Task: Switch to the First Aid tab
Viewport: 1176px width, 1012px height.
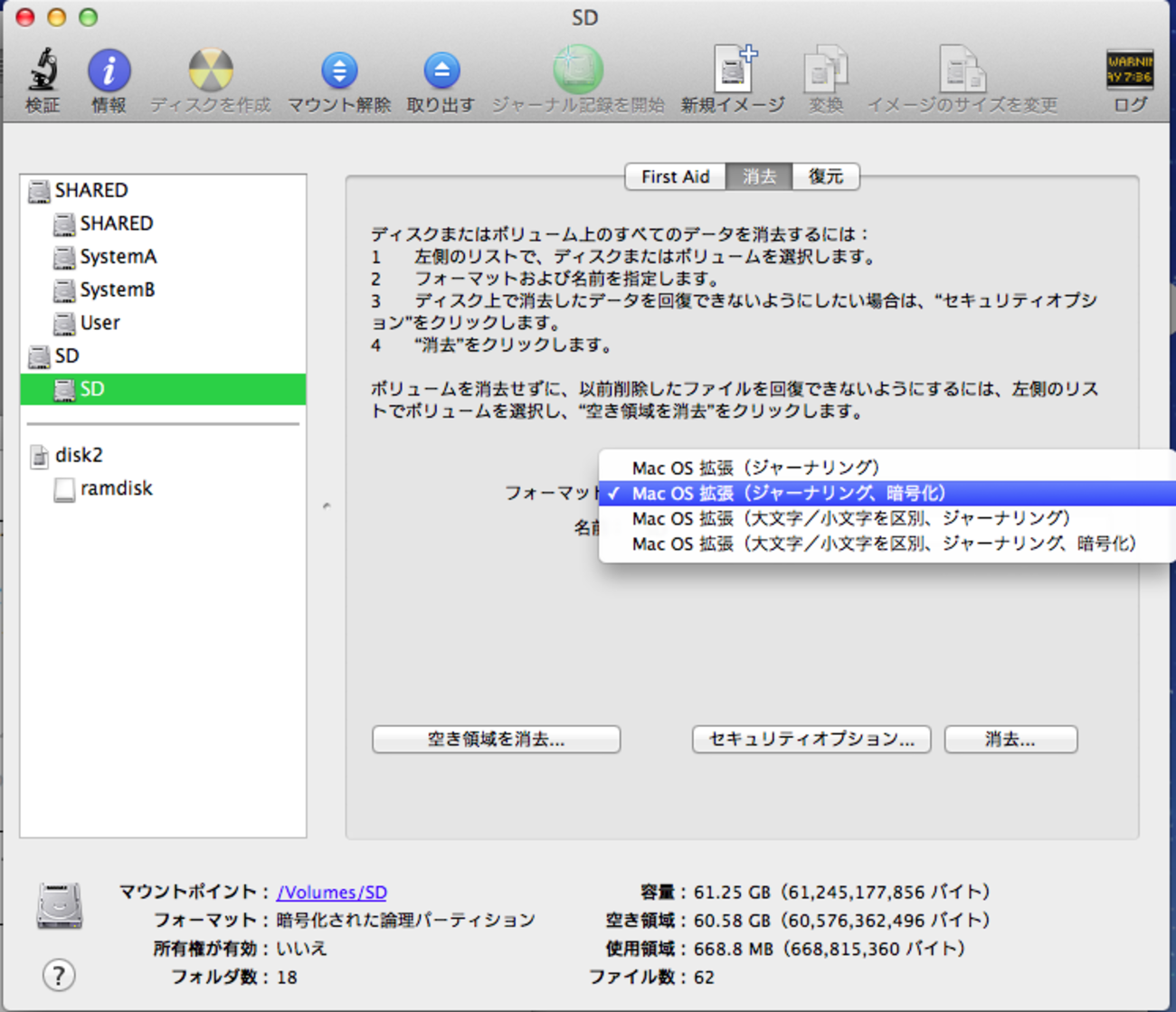Action: (675, 176)
